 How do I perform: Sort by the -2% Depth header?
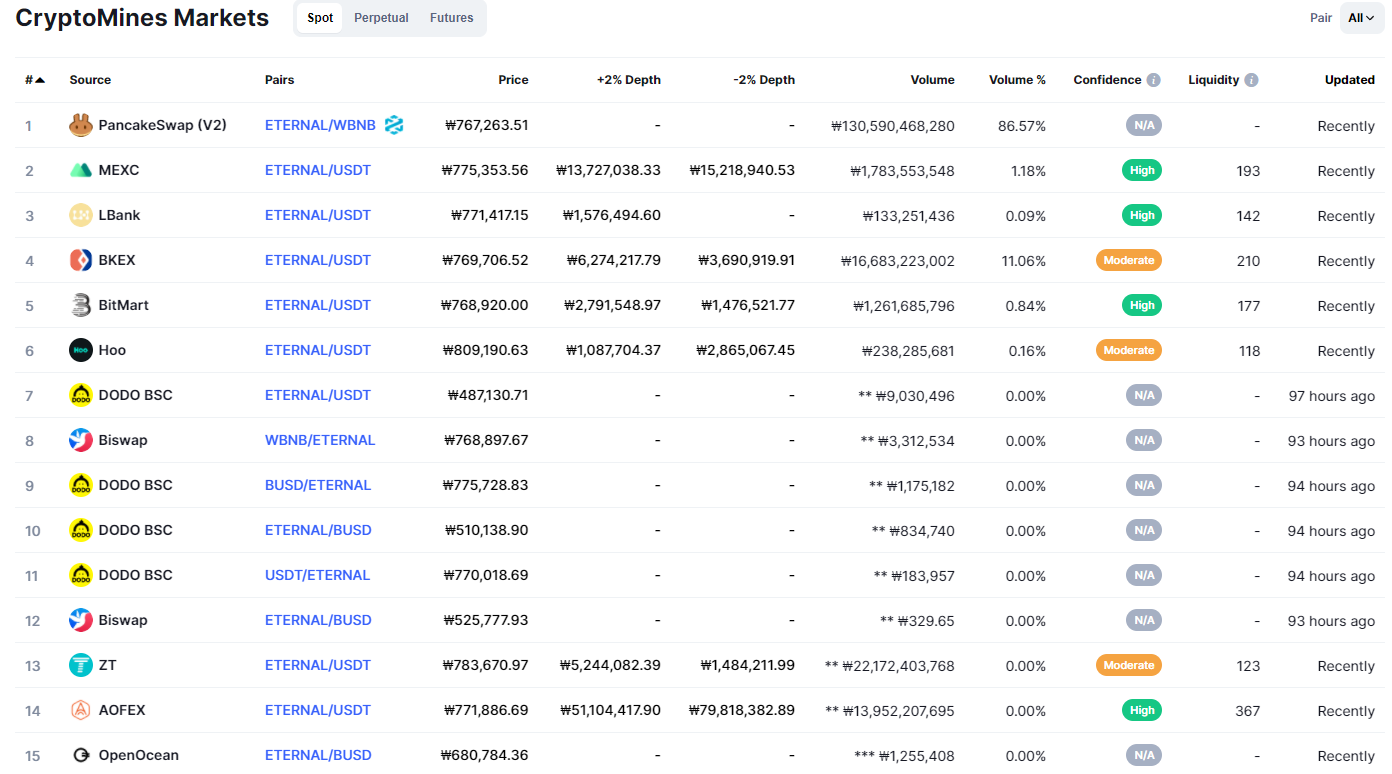coord(764,80)
